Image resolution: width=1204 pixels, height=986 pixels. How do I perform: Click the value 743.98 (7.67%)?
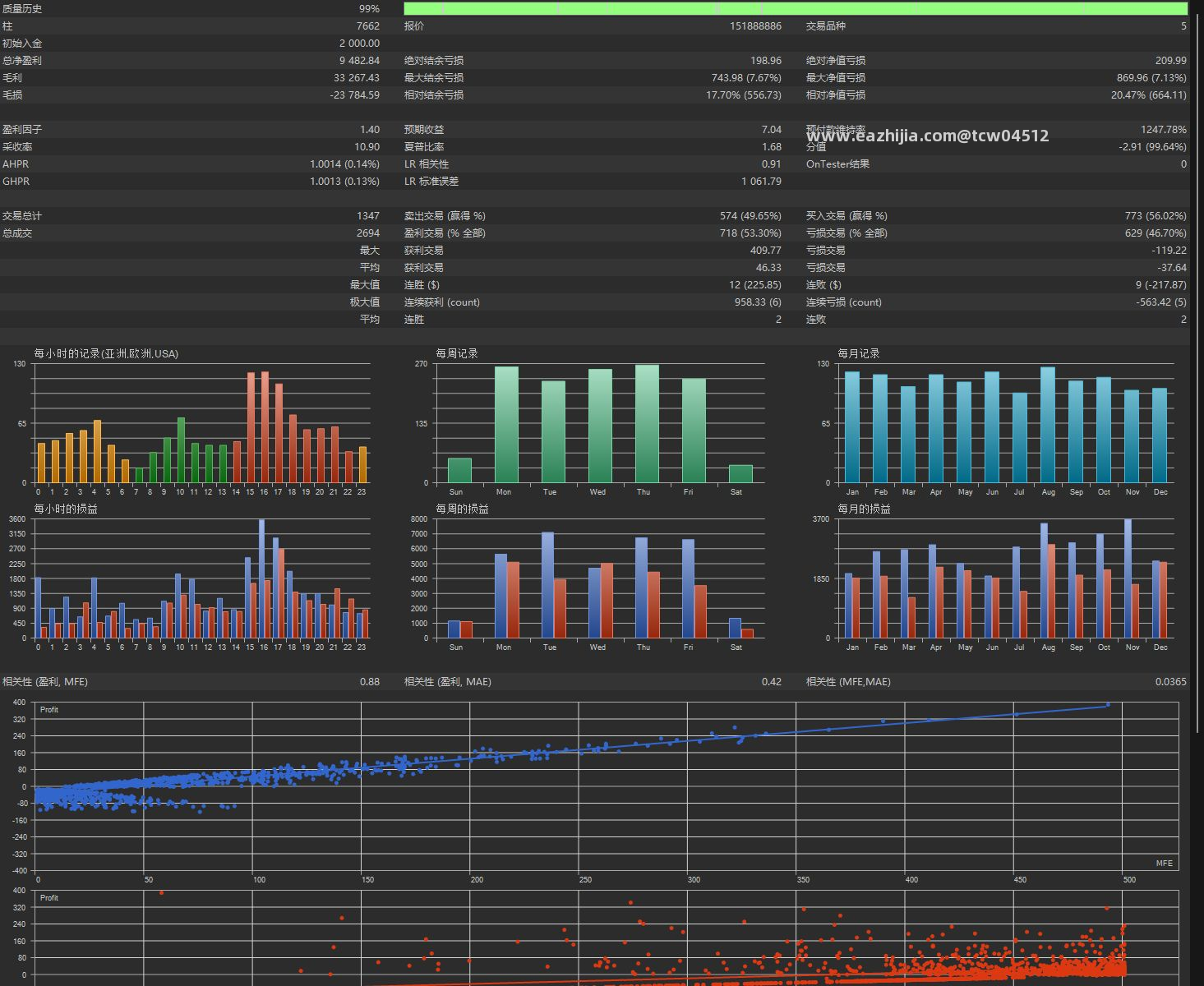(746, 78)
